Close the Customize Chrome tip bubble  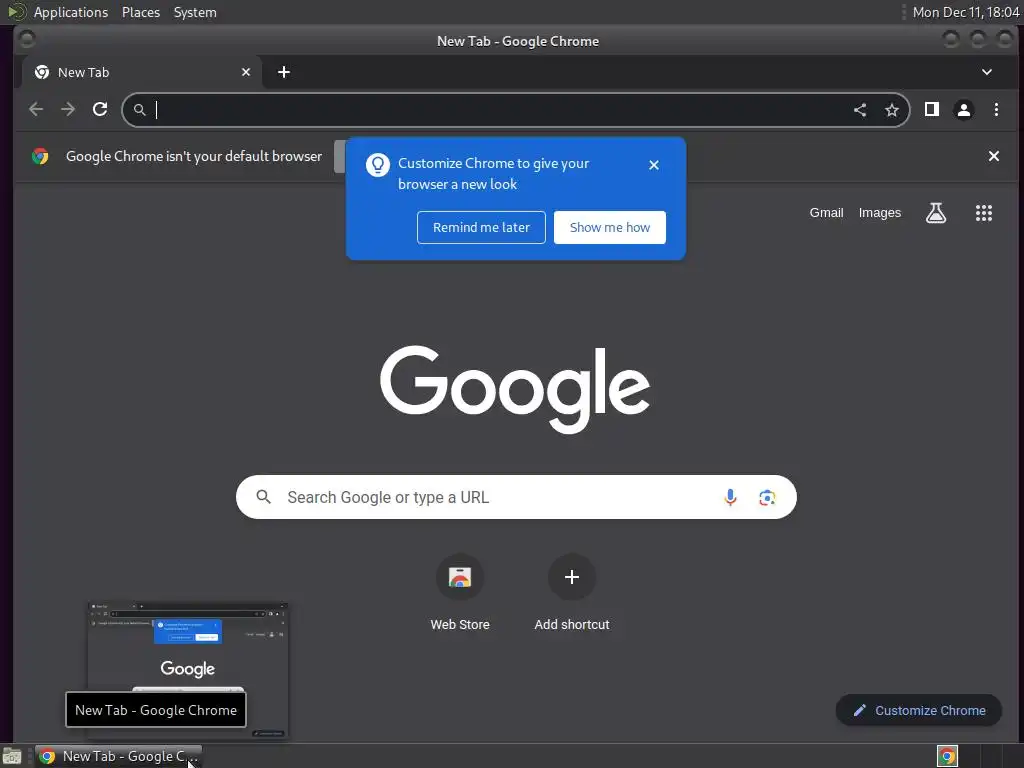coord(654,165)
